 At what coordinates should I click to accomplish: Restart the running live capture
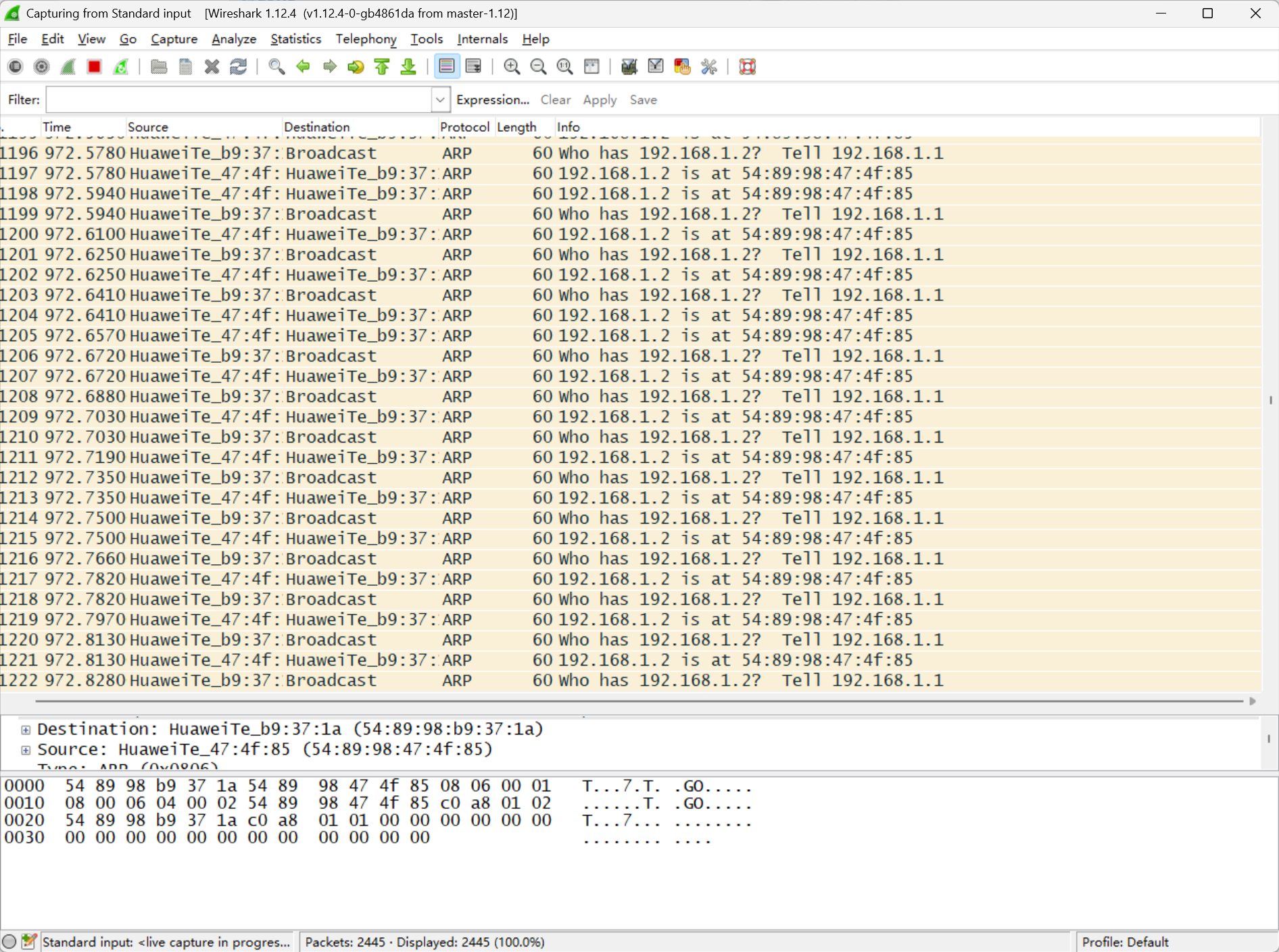click(x=121, y=66)
